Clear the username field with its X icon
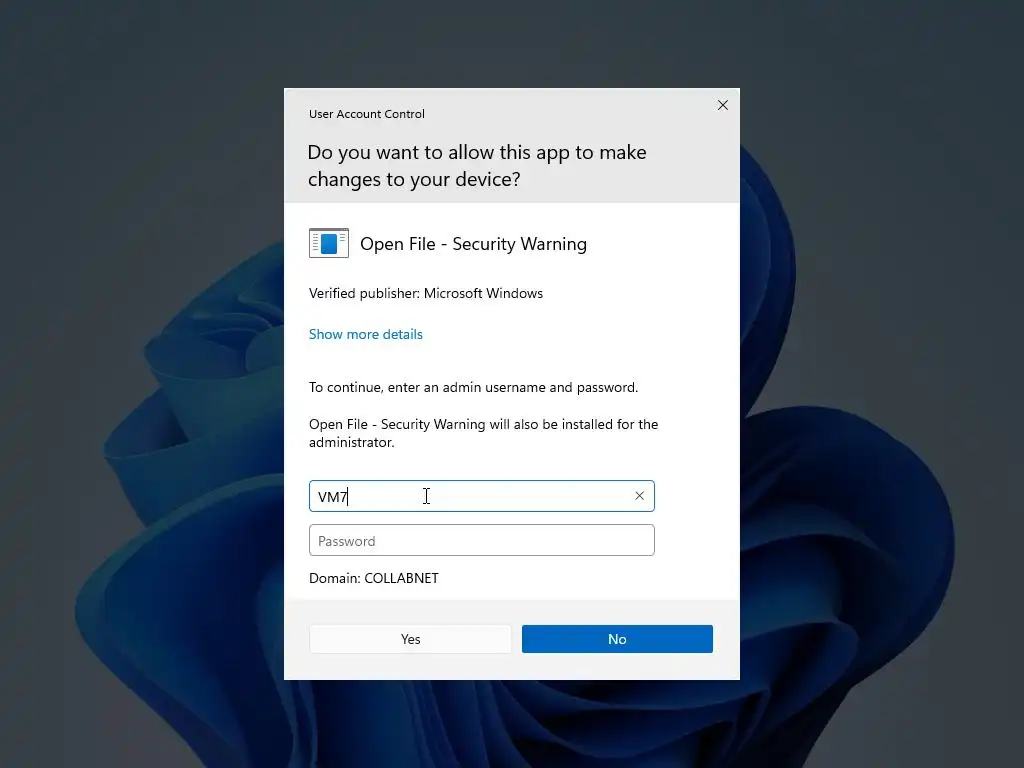The width and height of the screenshot is (1024, 768). pos(639,496)
